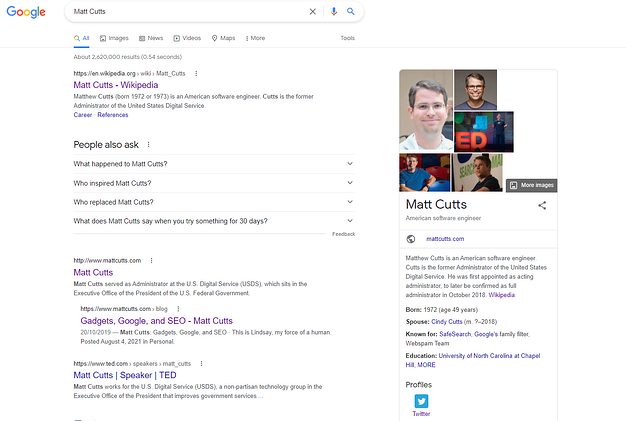The height and width of the screenshot is (421, 626).
Task: Click the More images button
Action: [531, 185]
